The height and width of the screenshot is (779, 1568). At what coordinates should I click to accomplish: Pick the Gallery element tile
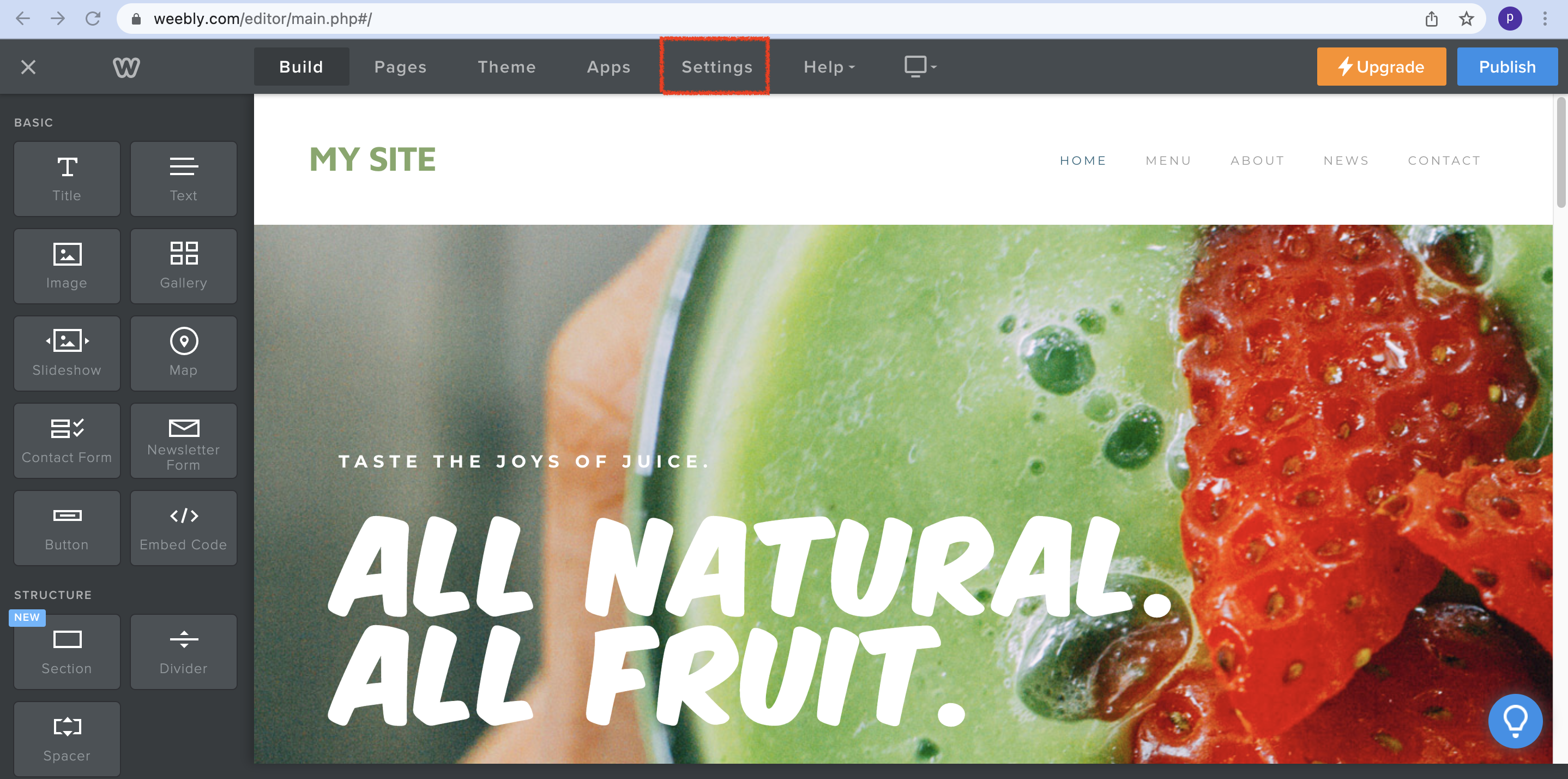(183, 266)
